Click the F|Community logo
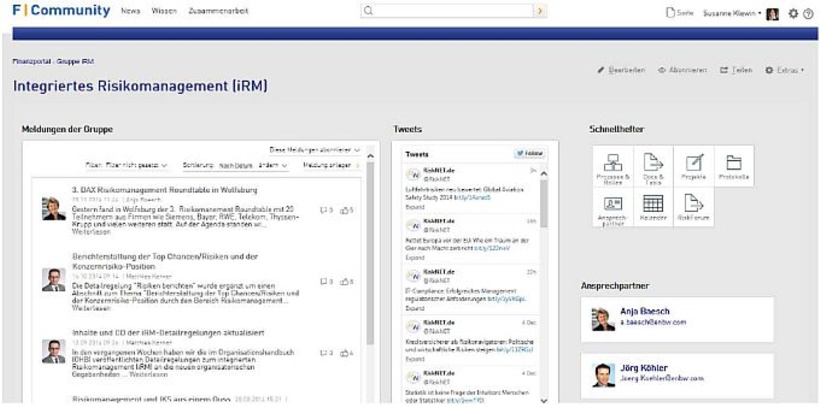This screenshot has width=820, height=407. (61, 11)
